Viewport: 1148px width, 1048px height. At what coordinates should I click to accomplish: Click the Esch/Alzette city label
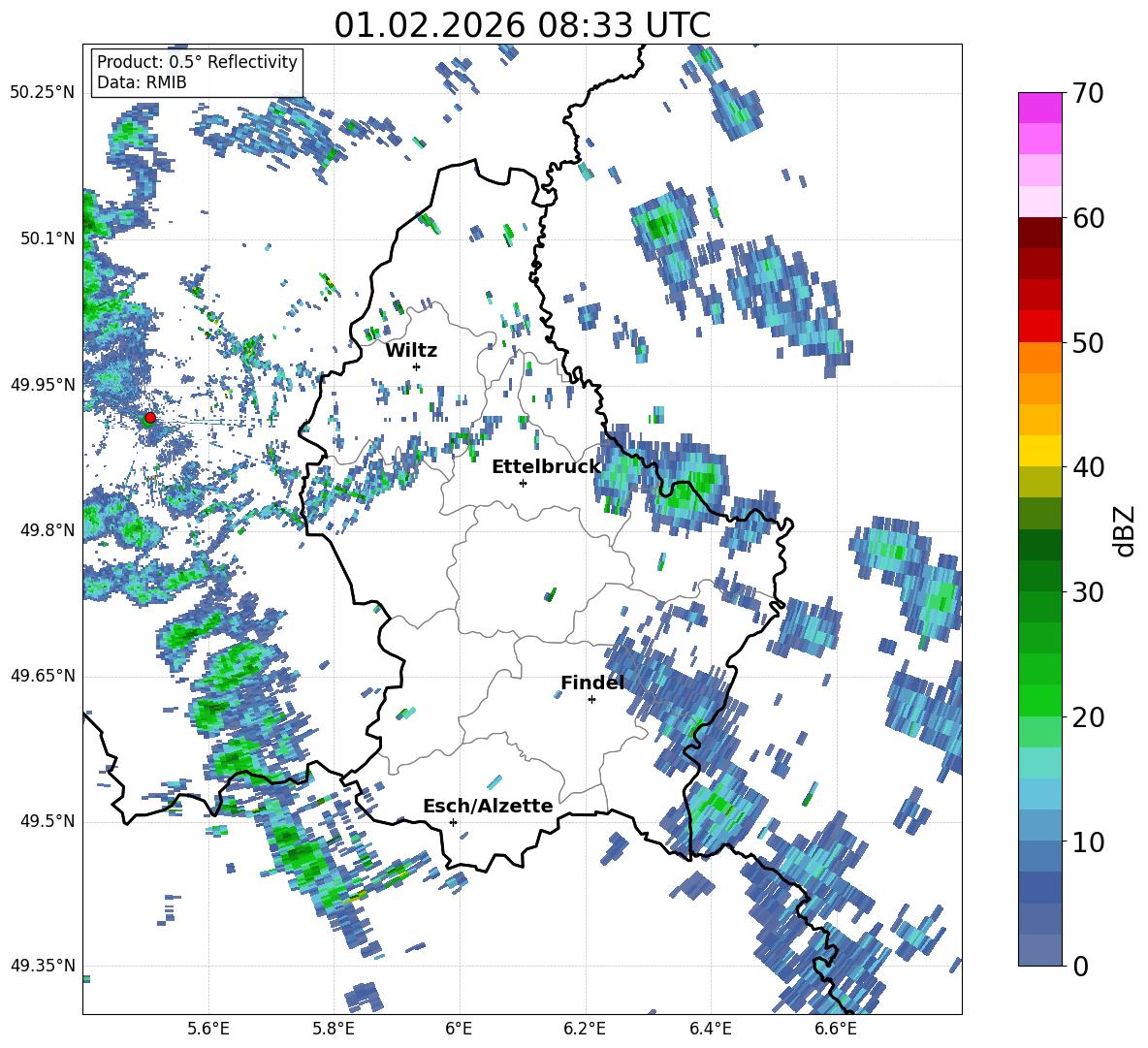(x=488, y=806)
